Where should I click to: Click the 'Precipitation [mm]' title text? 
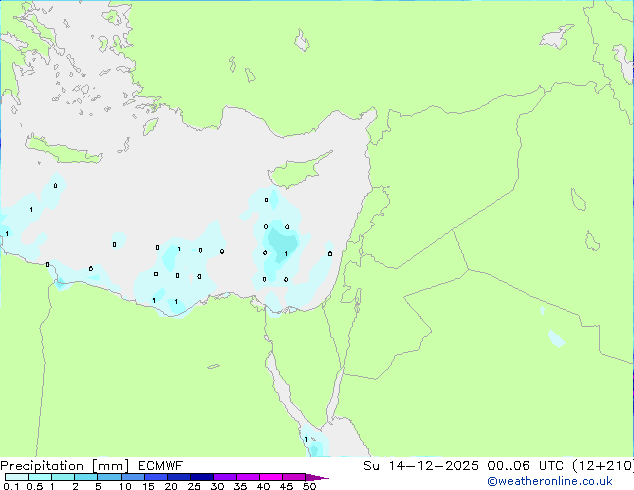pos(65,466)
